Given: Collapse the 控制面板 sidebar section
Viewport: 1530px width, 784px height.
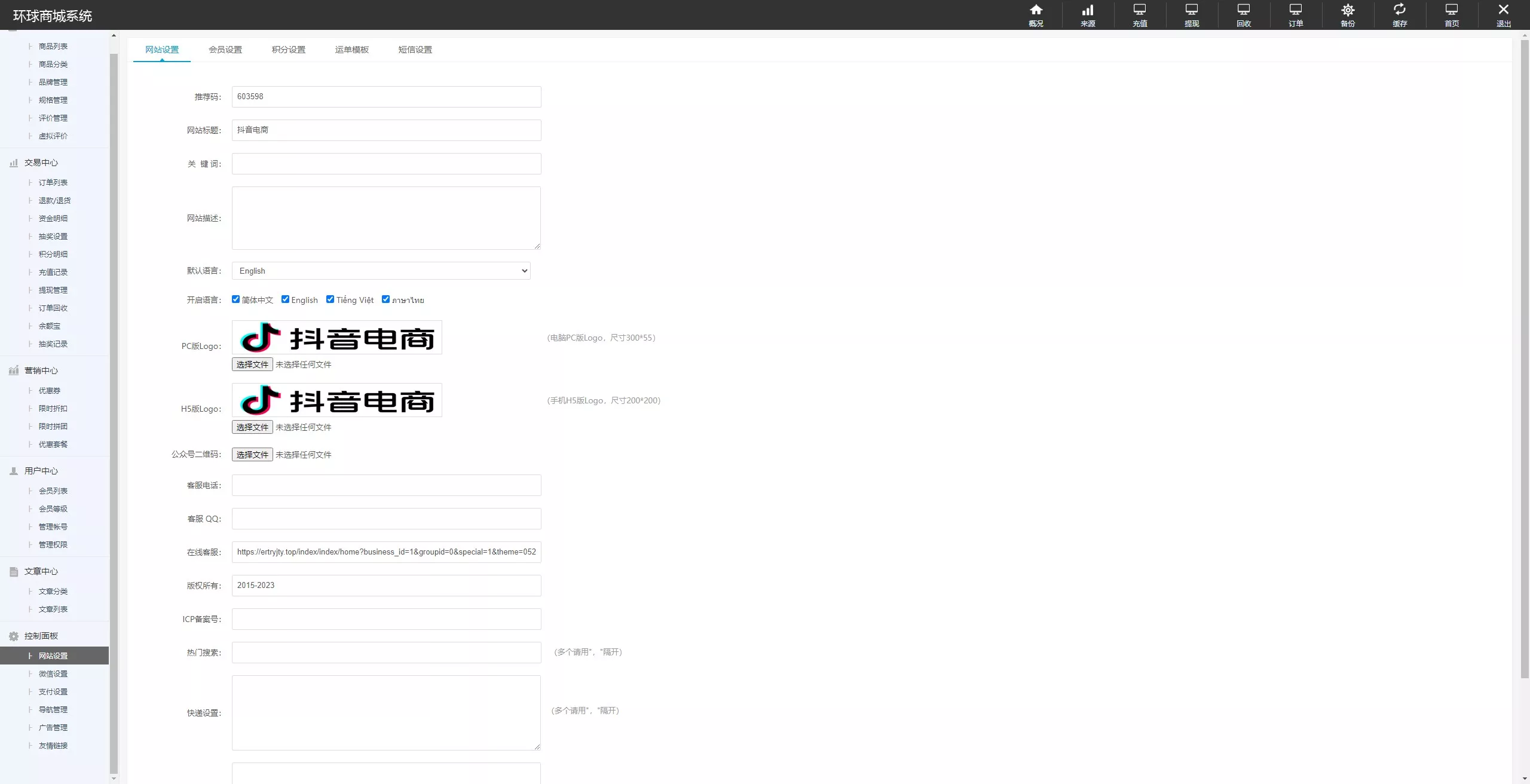Looking at the screenshot, I should (41, 635).
